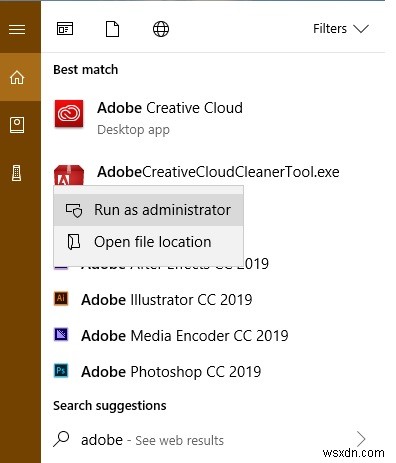Expand web results arrow for adobe
Image resolution: width=396 pixels, height=463 pixels.
point(361,439)
